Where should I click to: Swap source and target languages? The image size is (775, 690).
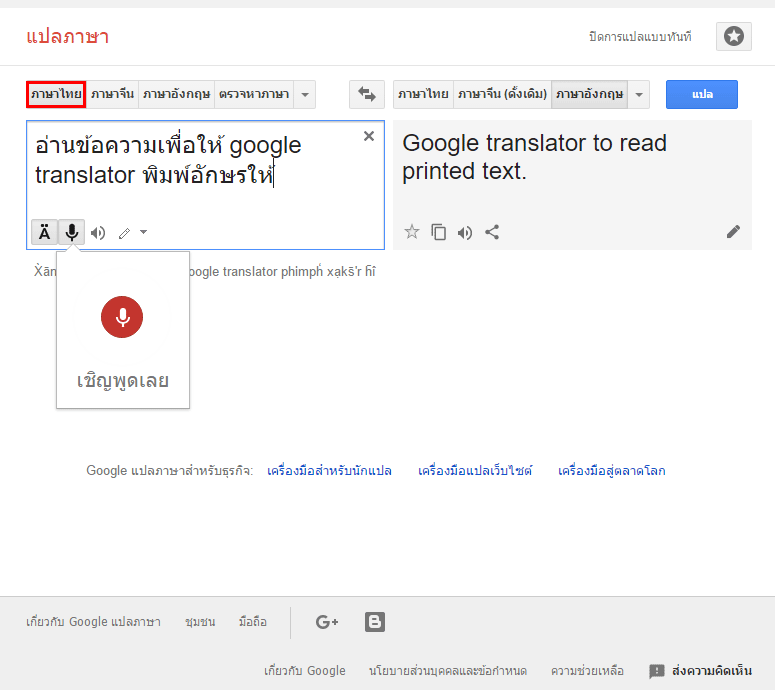(x=367, y=94)
